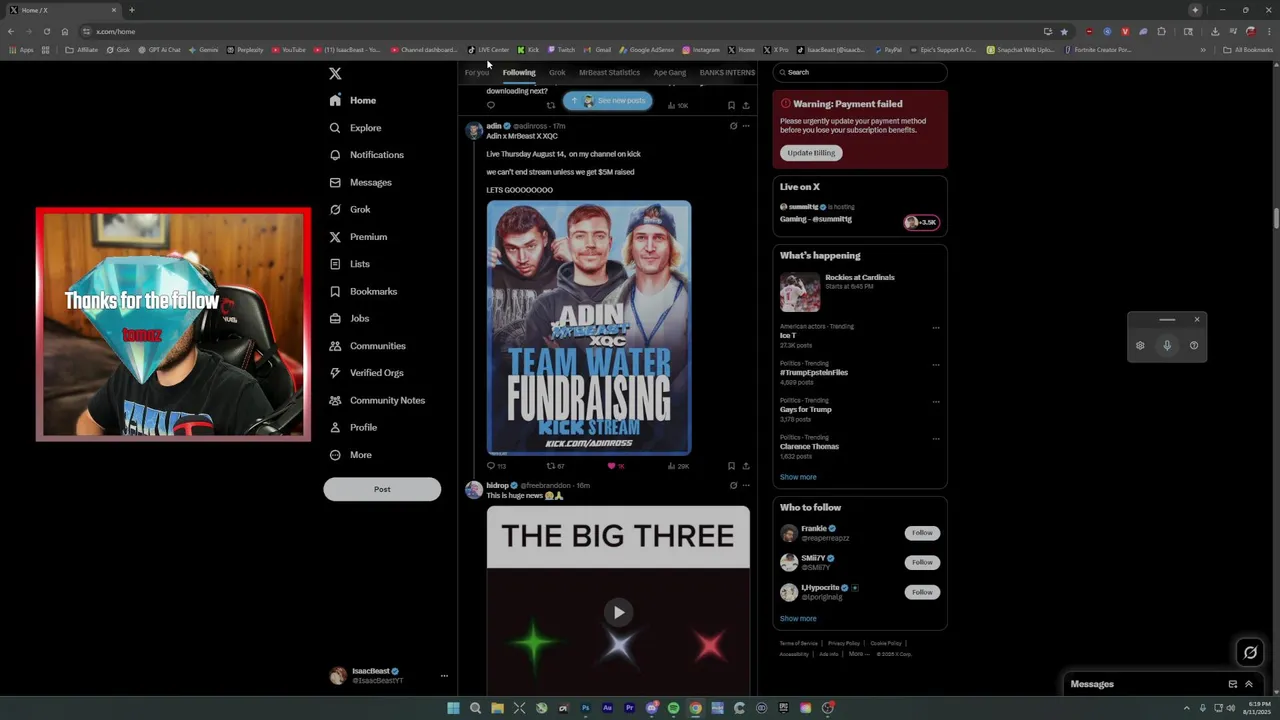Open options for Ice T trend
The height and width of the screenshot is (720, 1280).
pyautogui.click(x=936, y=328)
